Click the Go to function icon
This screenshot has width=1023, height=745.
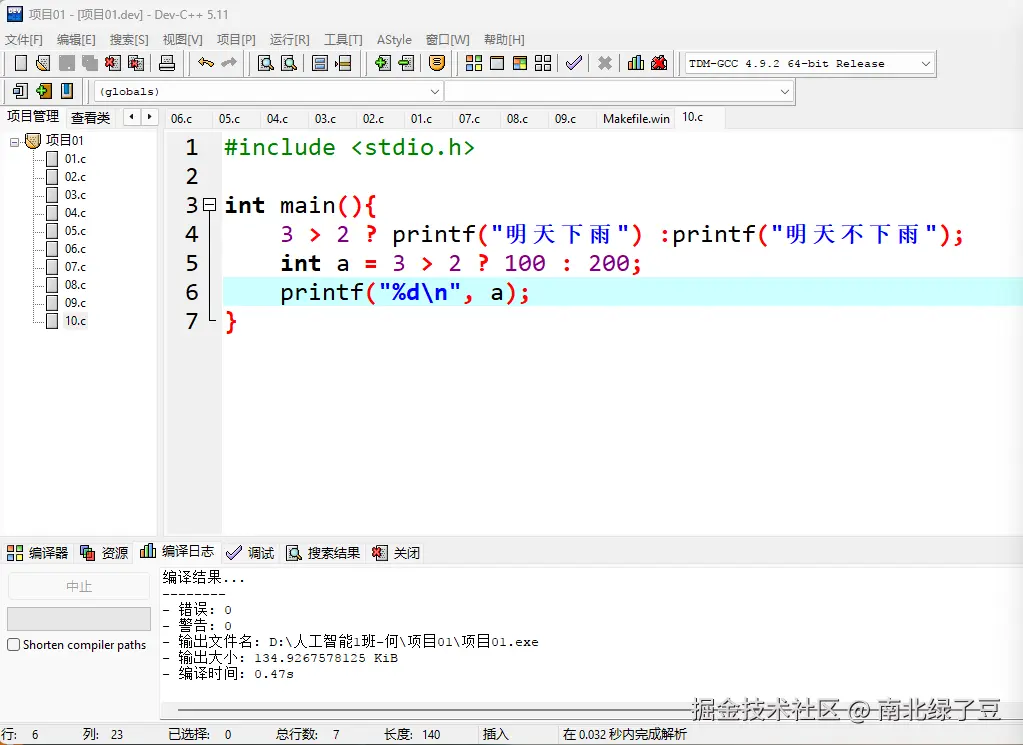(x=320, y=63)
